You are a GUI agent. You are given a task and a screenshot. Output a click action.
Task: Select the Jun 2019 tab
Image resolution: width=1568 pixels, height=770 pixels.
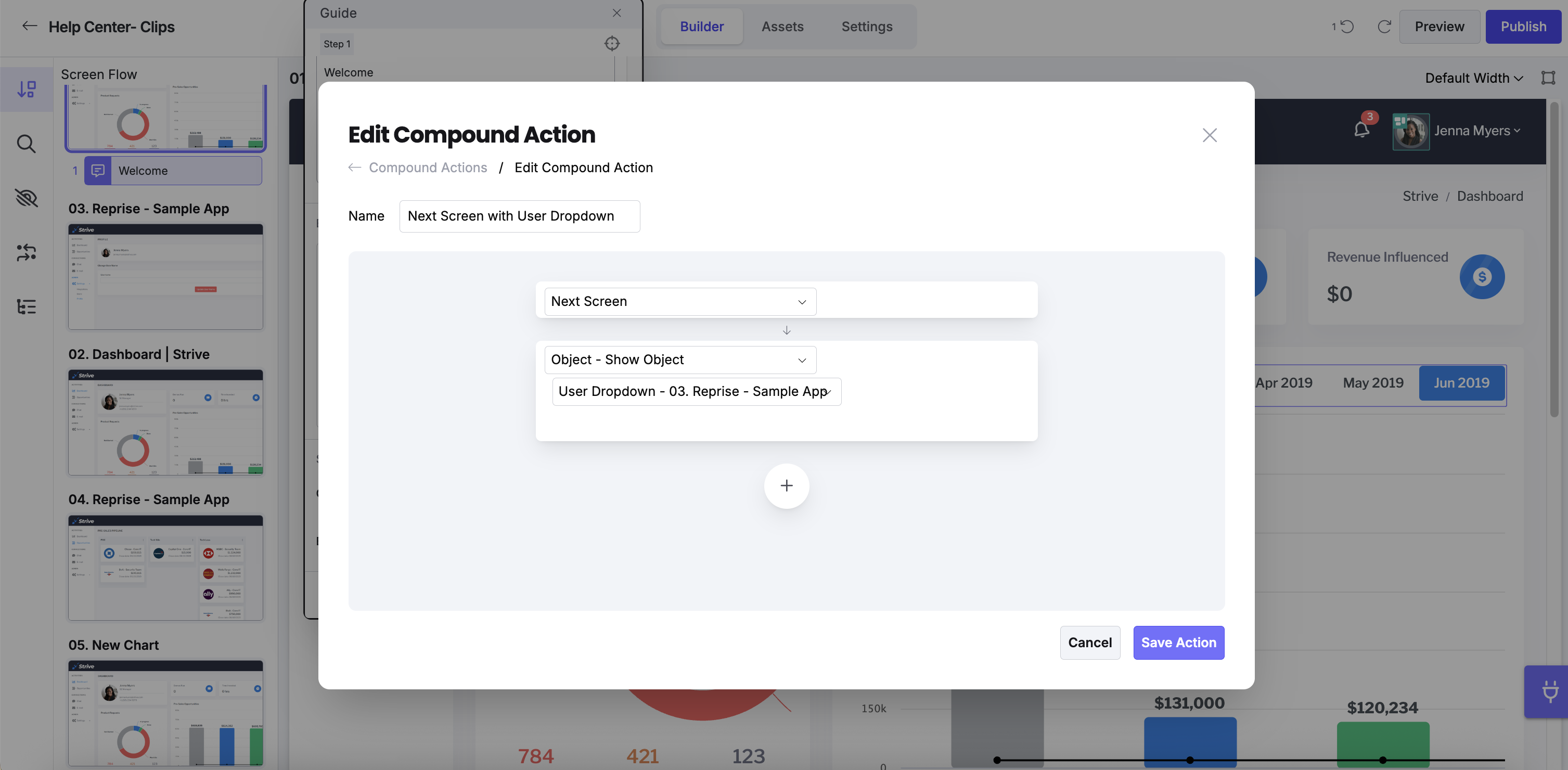(1461, 382)
